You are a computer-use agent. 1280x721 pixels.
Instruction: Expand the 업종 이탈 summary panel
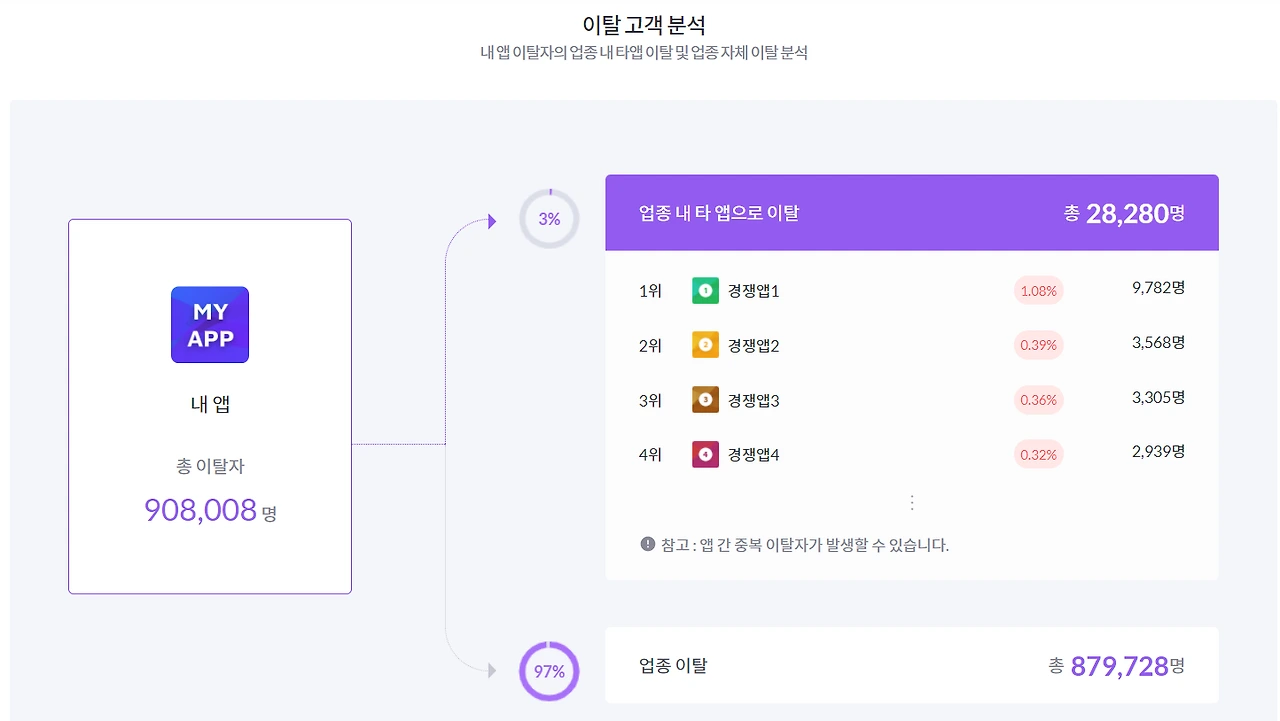tap(911, 665)
